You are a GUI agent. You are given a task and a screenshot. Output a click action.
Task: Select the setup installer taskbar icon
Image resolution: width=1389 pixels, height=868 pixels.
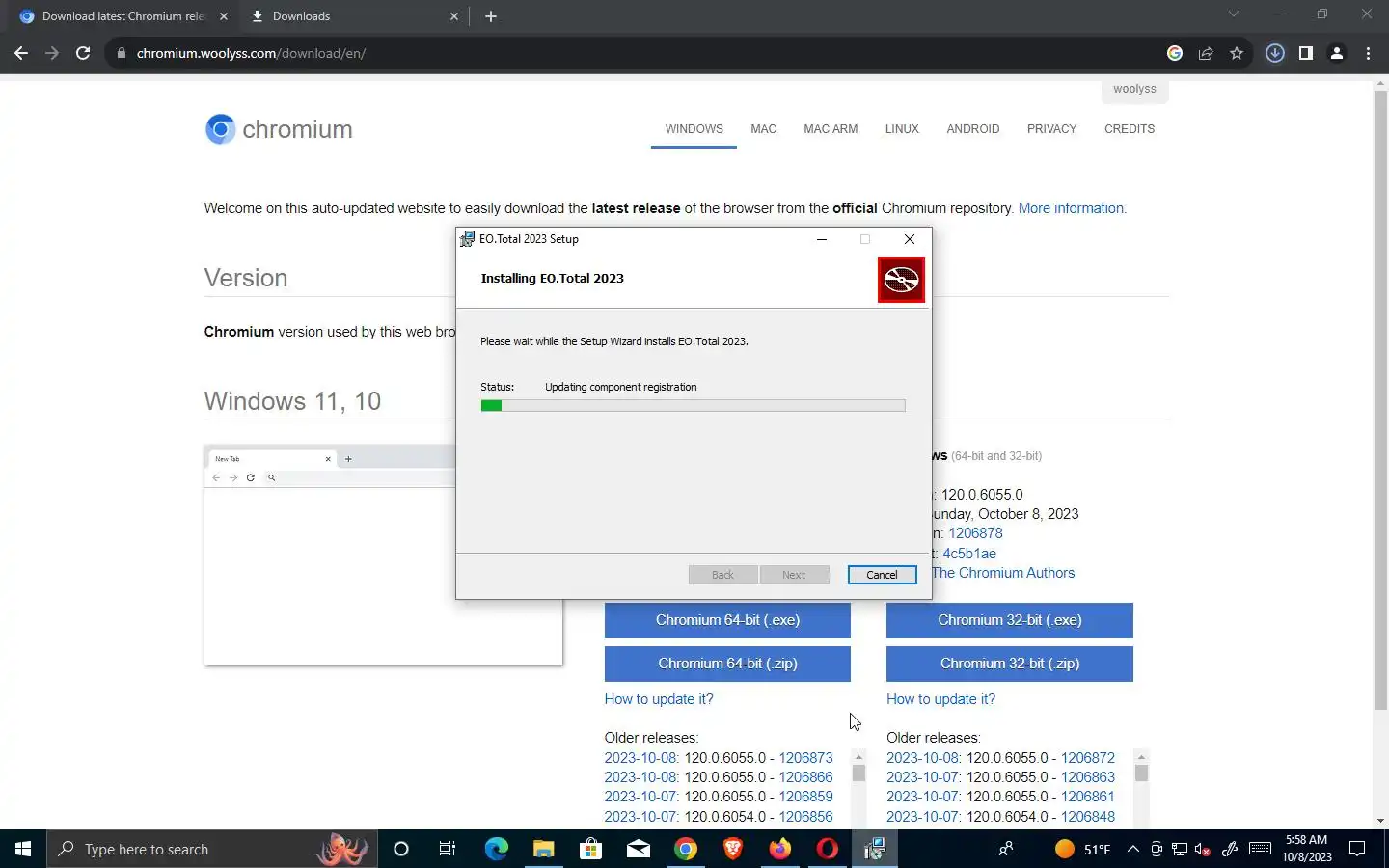(874, 849)
